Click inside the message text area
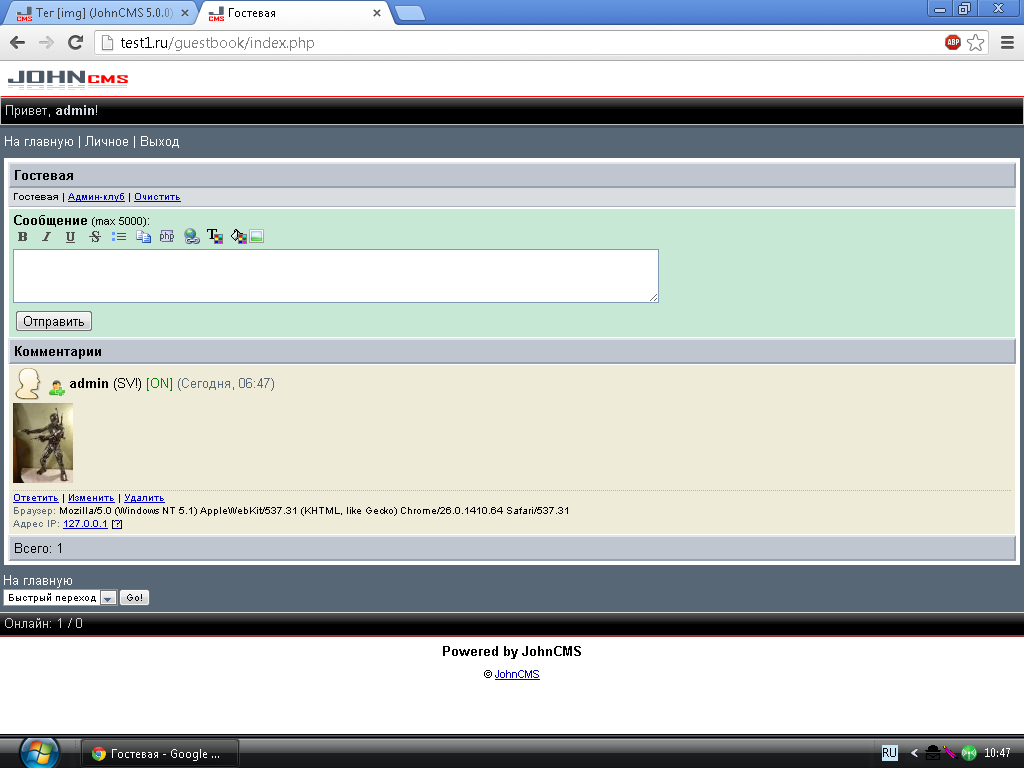The height and width of the screenshot is (768, 1024). click(335, 275)
